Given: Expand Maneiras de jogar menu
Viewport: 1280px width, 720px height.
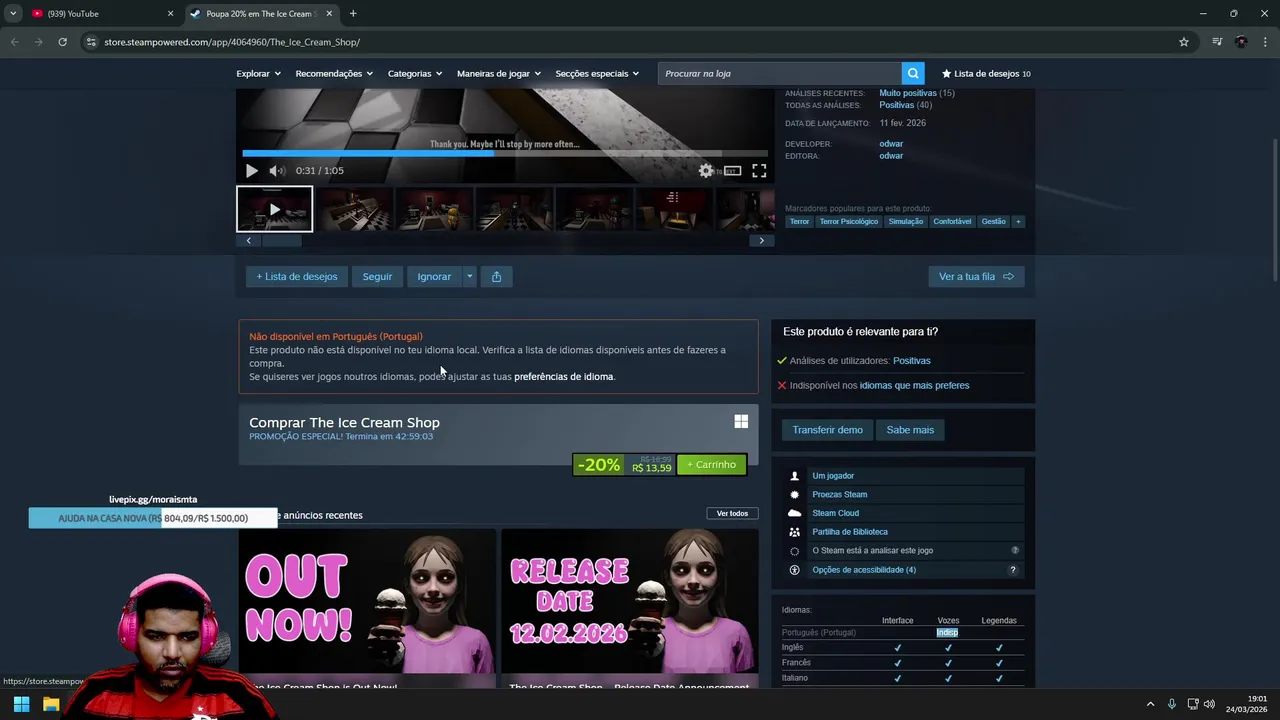Looking at the screenshot, I should 499,73.
